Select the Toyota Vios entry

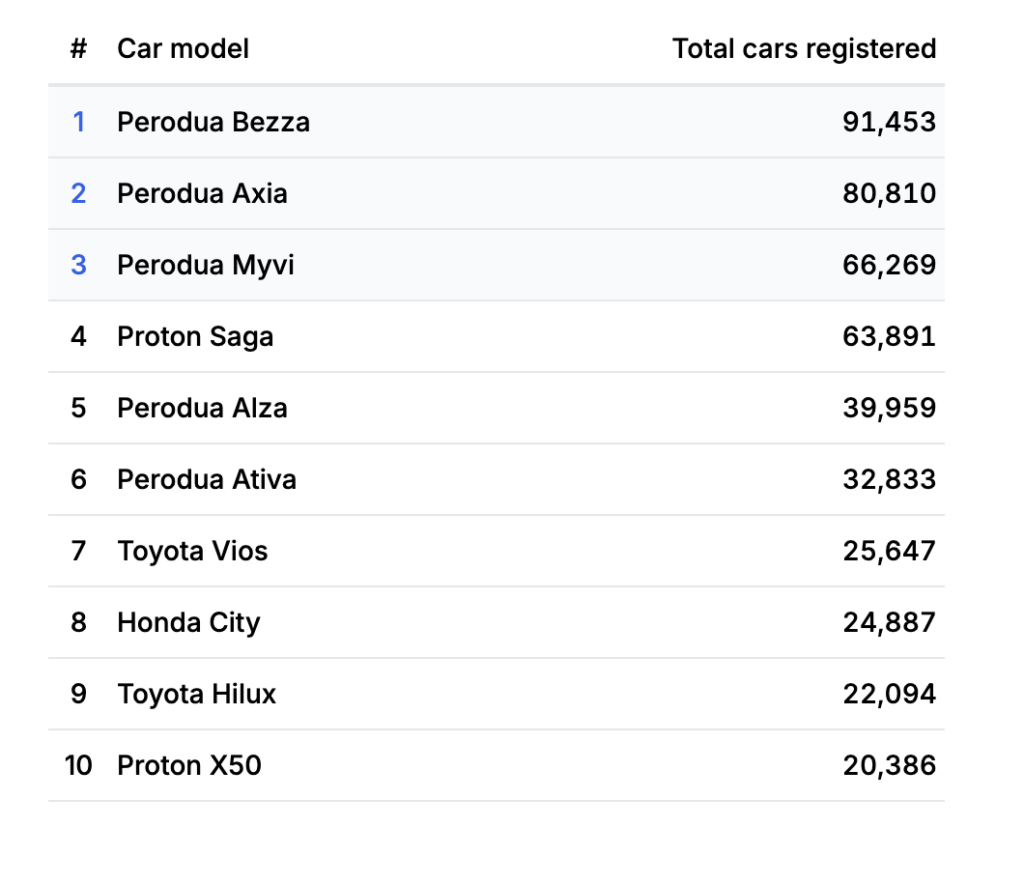point(192,551)
